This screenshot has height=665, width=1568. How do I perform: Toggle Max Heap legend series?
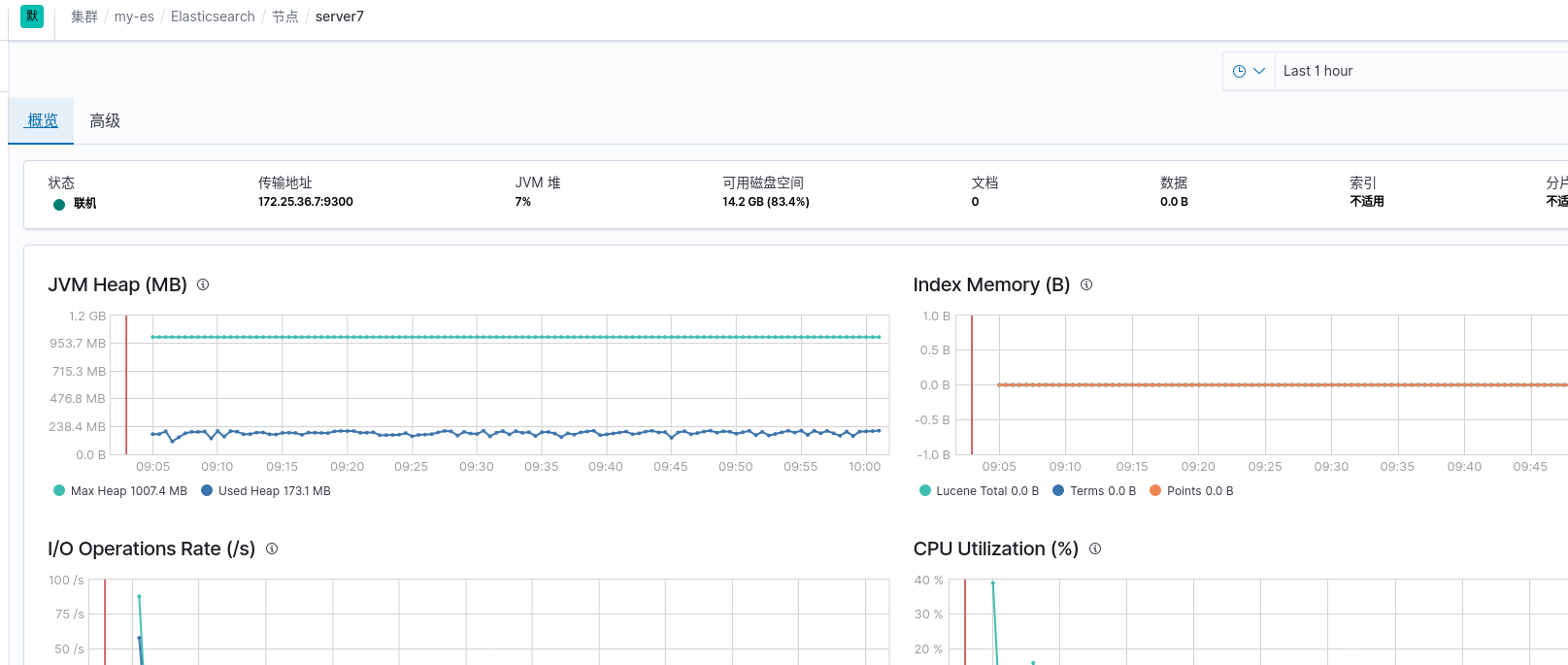tap(120, 491)
